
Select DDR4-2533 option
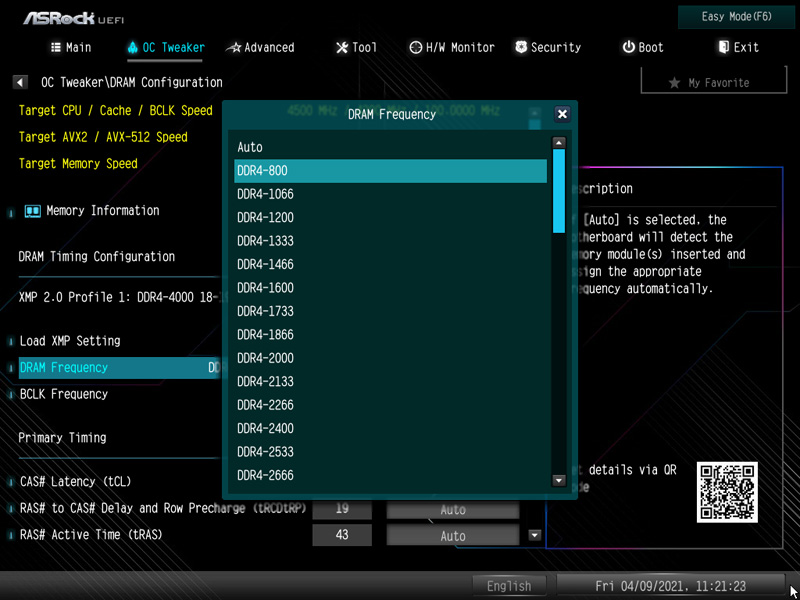point(390,452)
